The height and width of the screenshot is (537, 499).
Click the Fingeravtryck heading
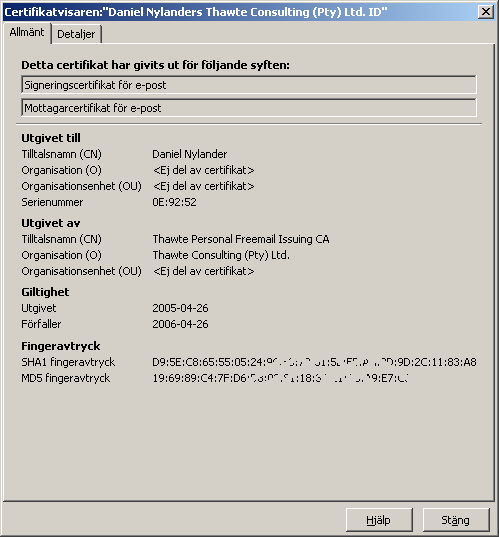coord(61,346)
